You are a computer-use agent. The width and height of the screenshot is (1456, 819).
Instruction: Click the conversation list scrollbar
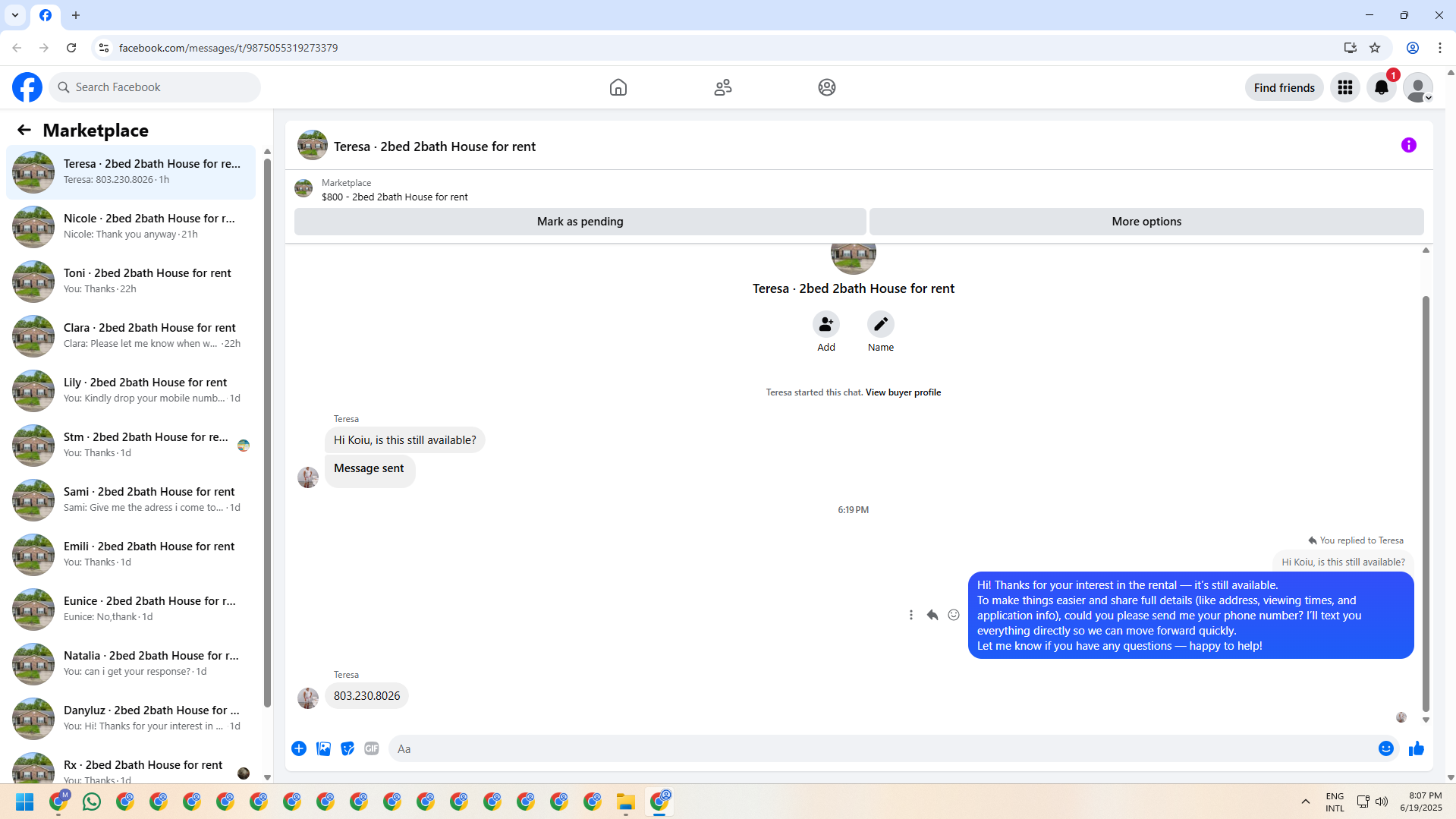pos(267,433)
